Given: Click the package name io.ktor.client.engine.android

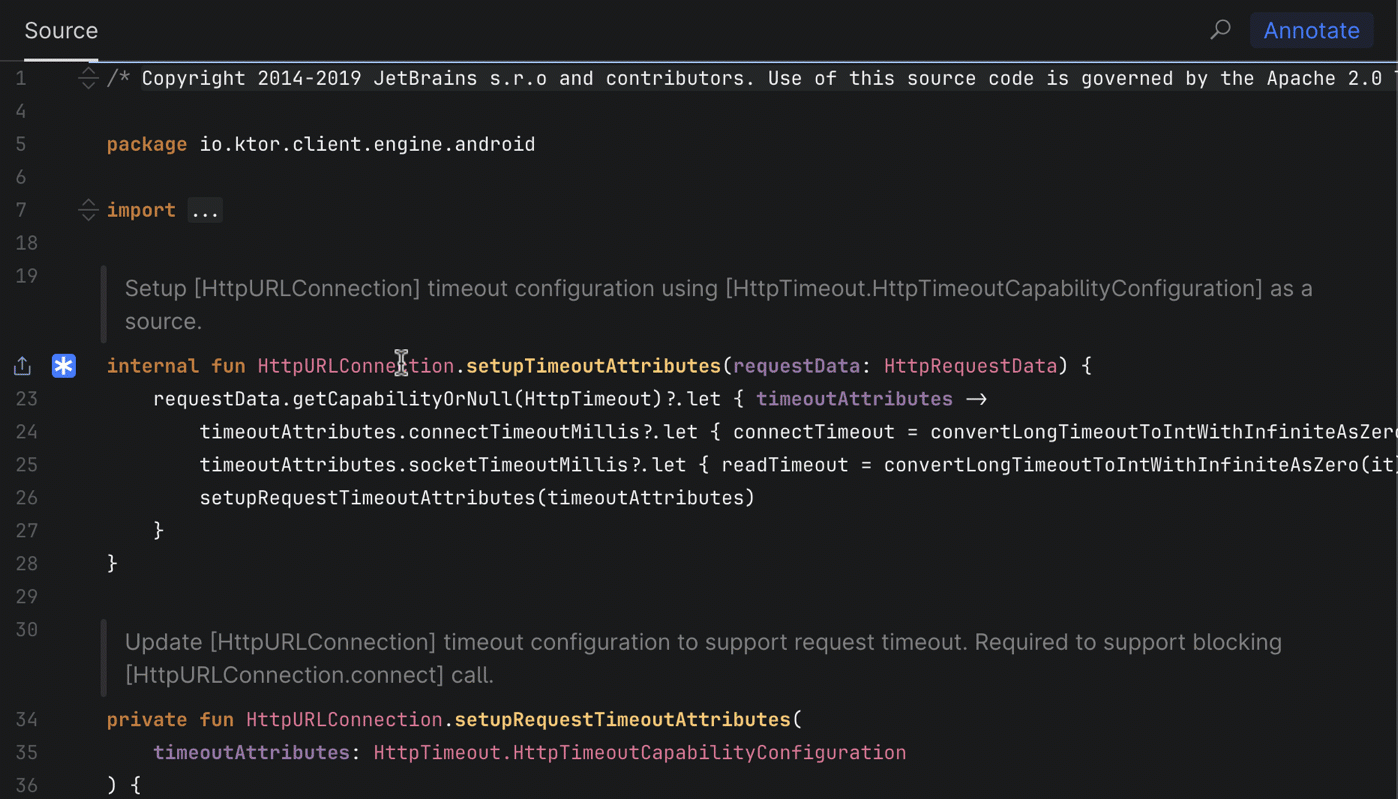Looking at the screenshot, I should point(367,144).
